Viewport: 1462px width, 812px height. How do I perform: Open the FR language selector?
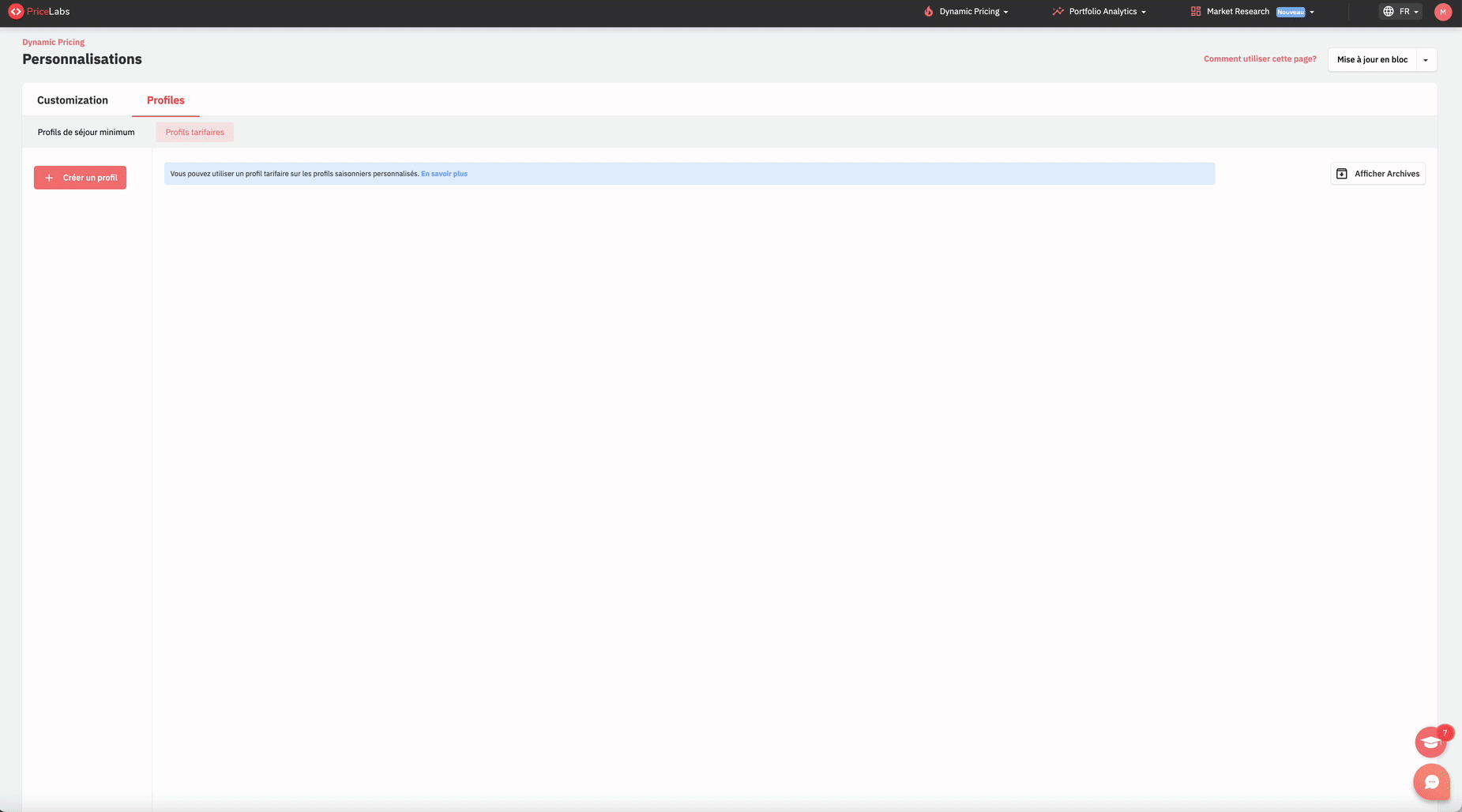[x=1400, y=12]
